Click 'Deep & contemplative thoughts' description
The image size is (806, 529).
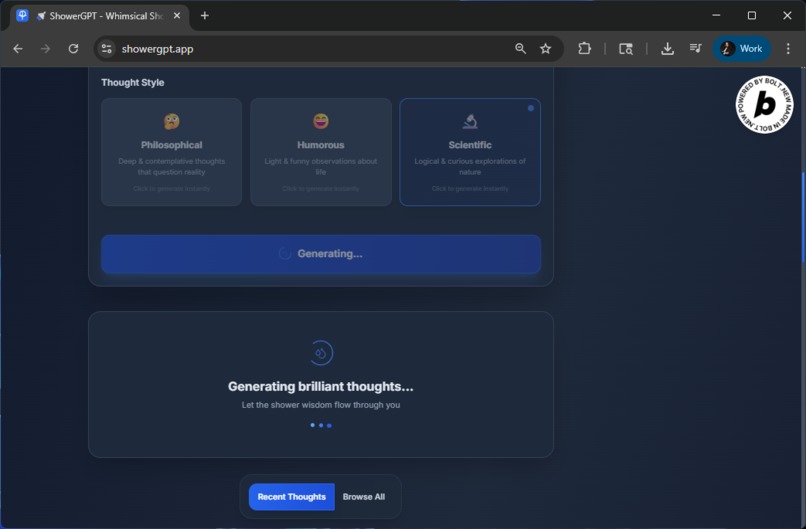coord(171,167)
